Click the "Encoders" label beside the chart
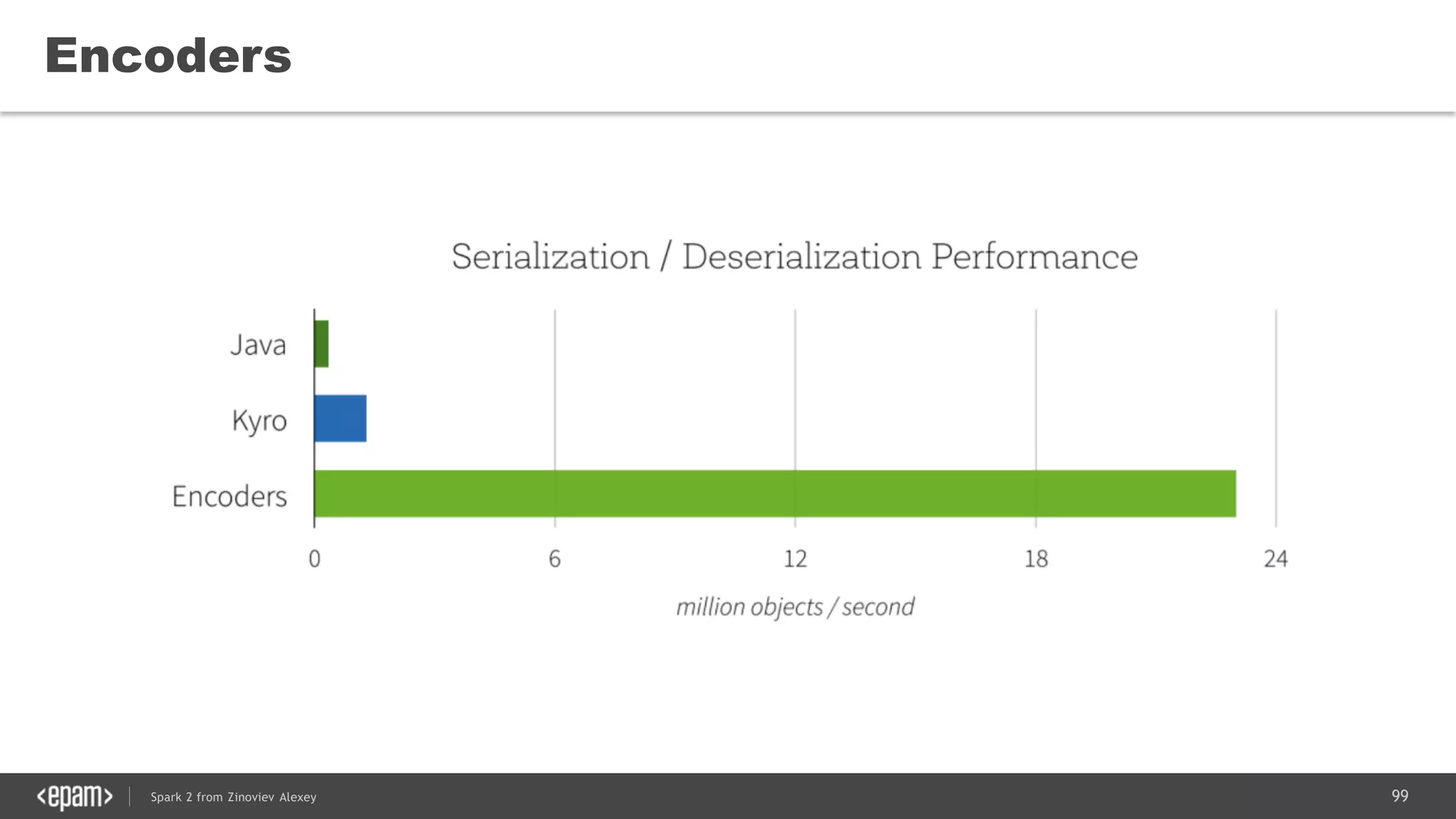Image resolution: width=1456 pixels, height=819 pixels. pos(229,496)
